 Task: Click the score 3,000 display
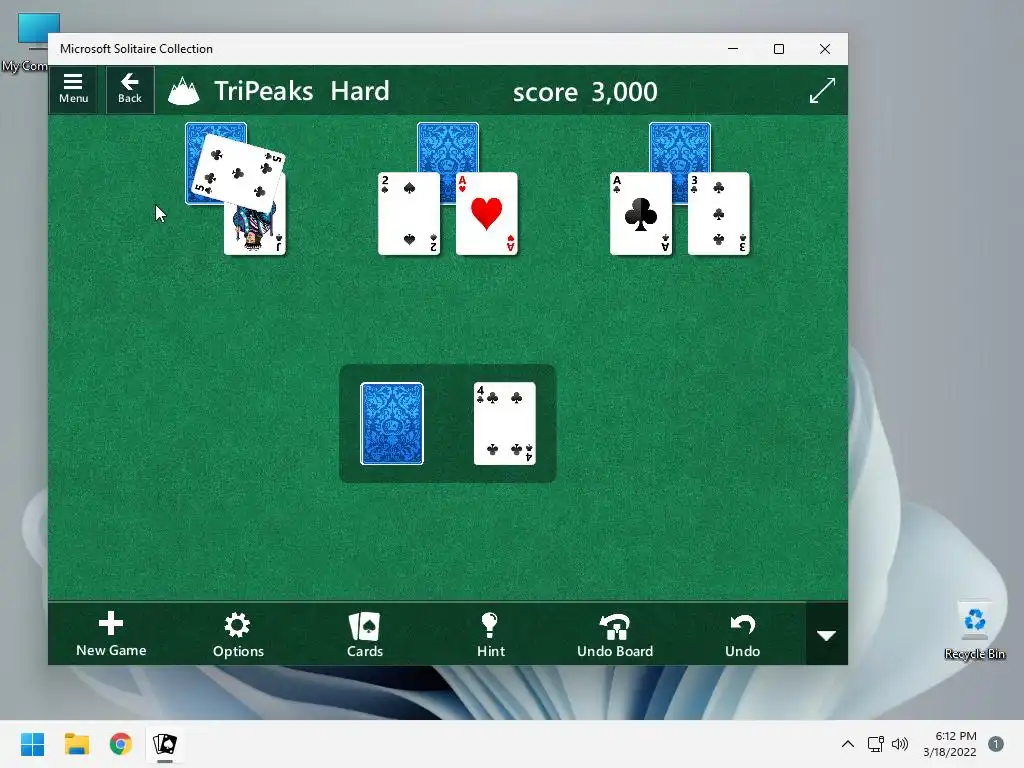coord(585,91)
